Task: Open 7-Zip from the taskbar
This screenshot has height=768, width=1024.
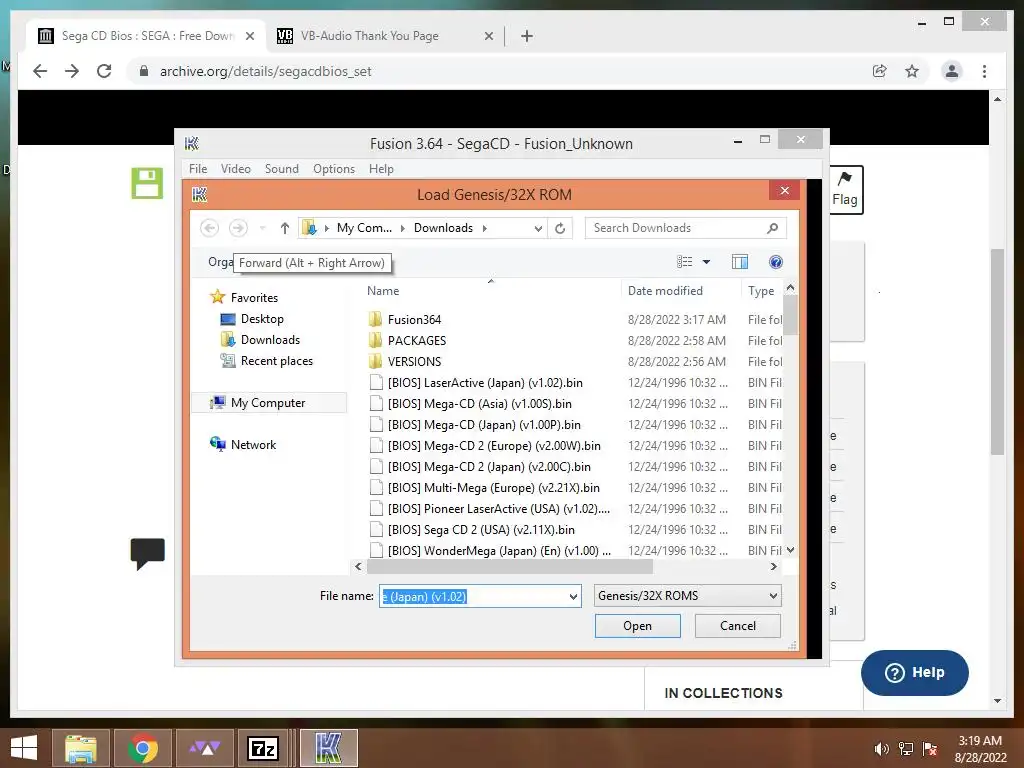Action: 263,748
